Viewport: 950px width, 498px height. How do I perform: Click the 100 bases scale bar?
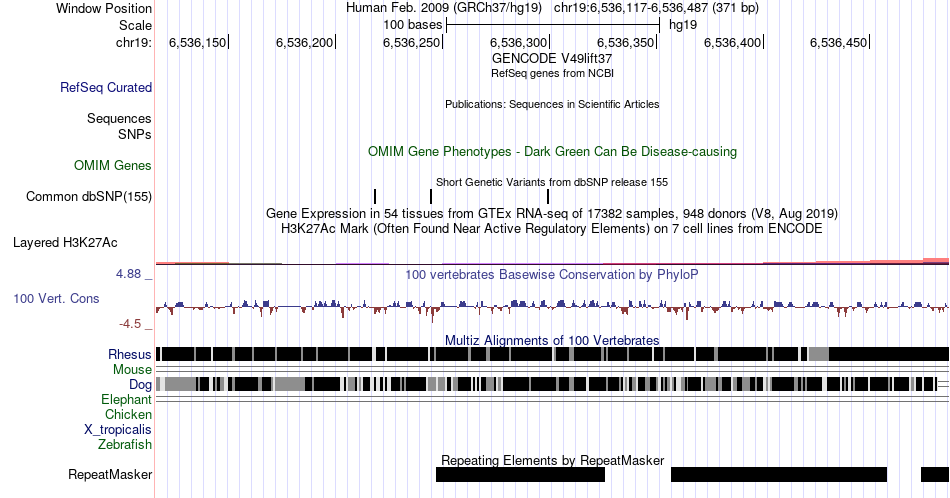[x=553, y=25]
